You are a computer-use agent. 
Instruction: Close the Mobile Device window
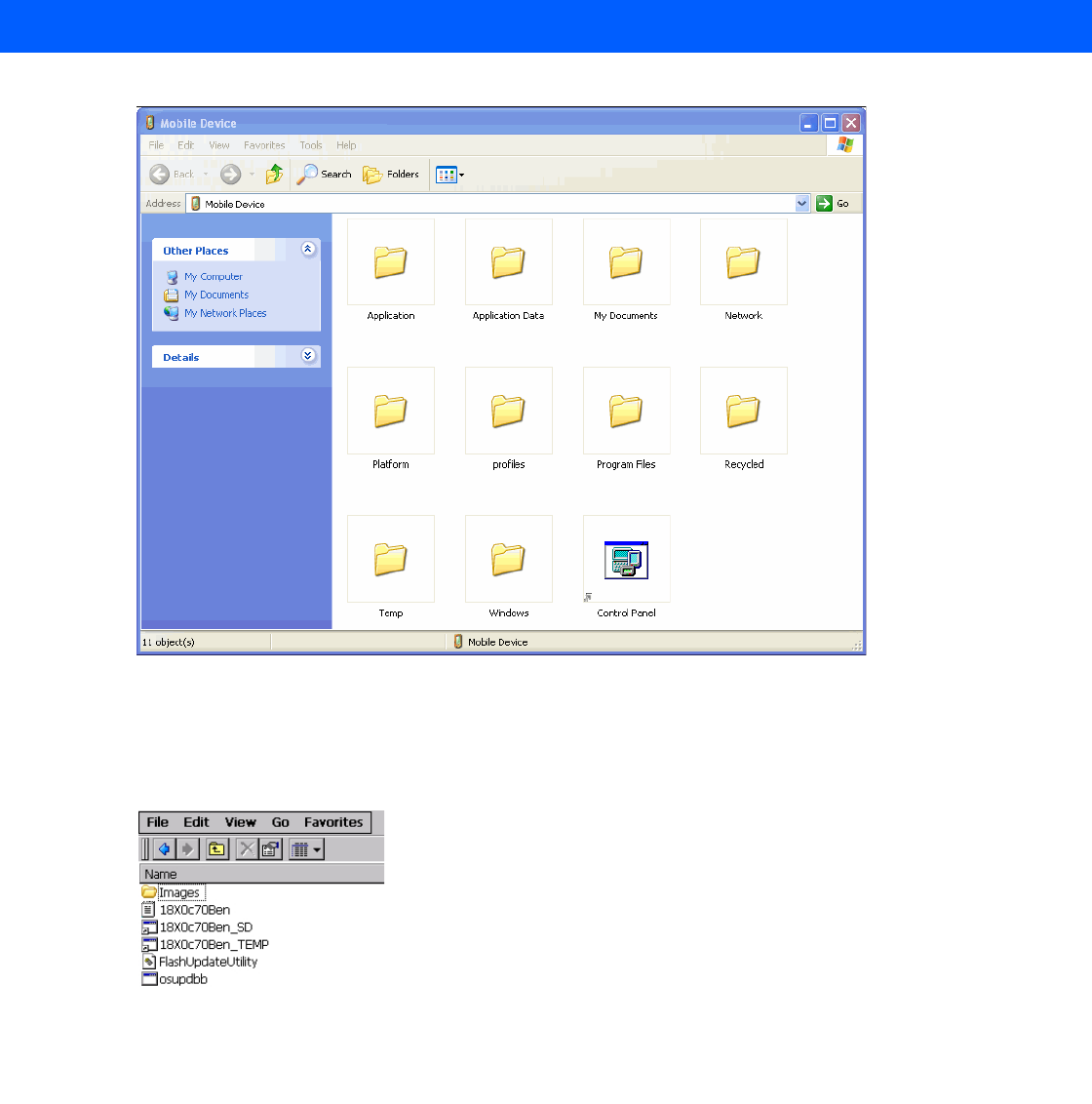(851, 123)
